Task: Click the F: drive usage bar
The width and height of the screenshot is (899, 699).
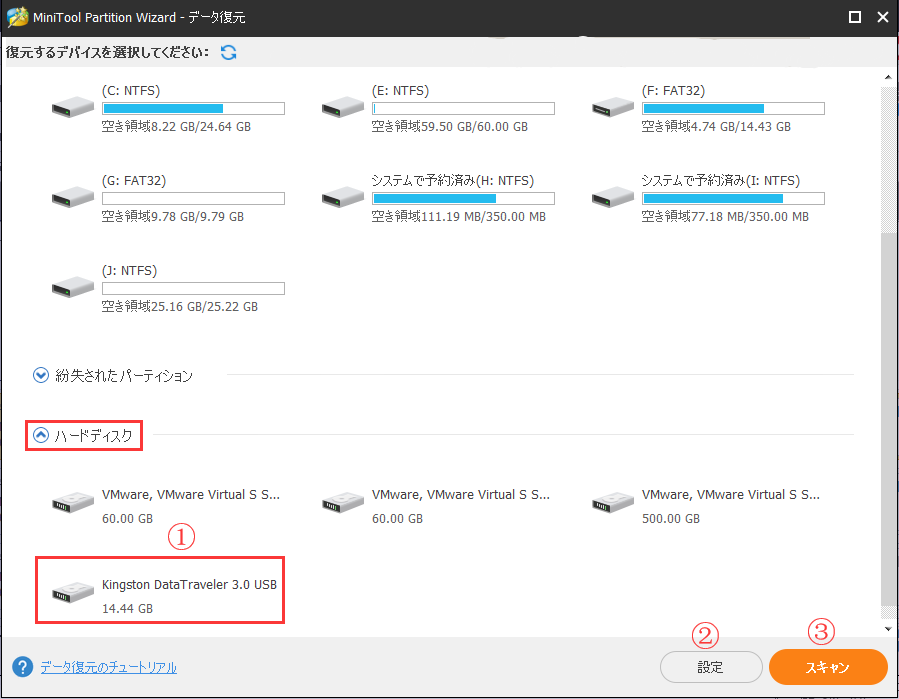Action: 733,108
